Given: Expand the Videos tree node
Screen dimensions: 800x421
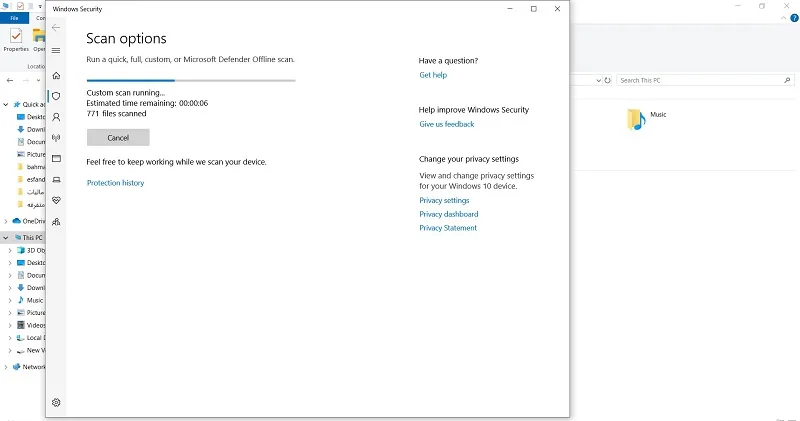Looking at the screenshot, I should pos(10,326).
